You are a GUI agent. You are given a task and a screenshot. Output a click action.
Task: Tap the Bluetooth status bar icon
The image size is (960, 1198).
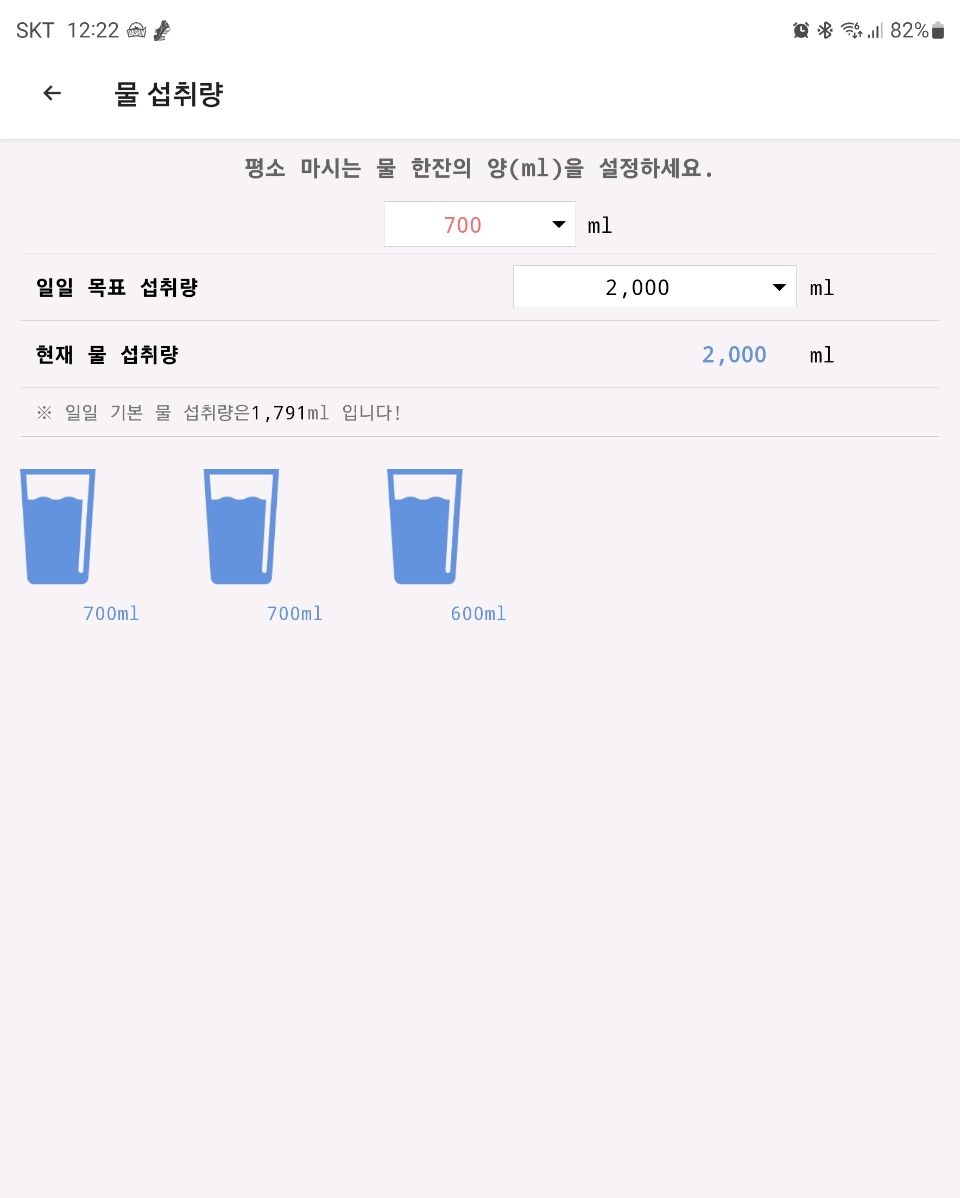825,31
